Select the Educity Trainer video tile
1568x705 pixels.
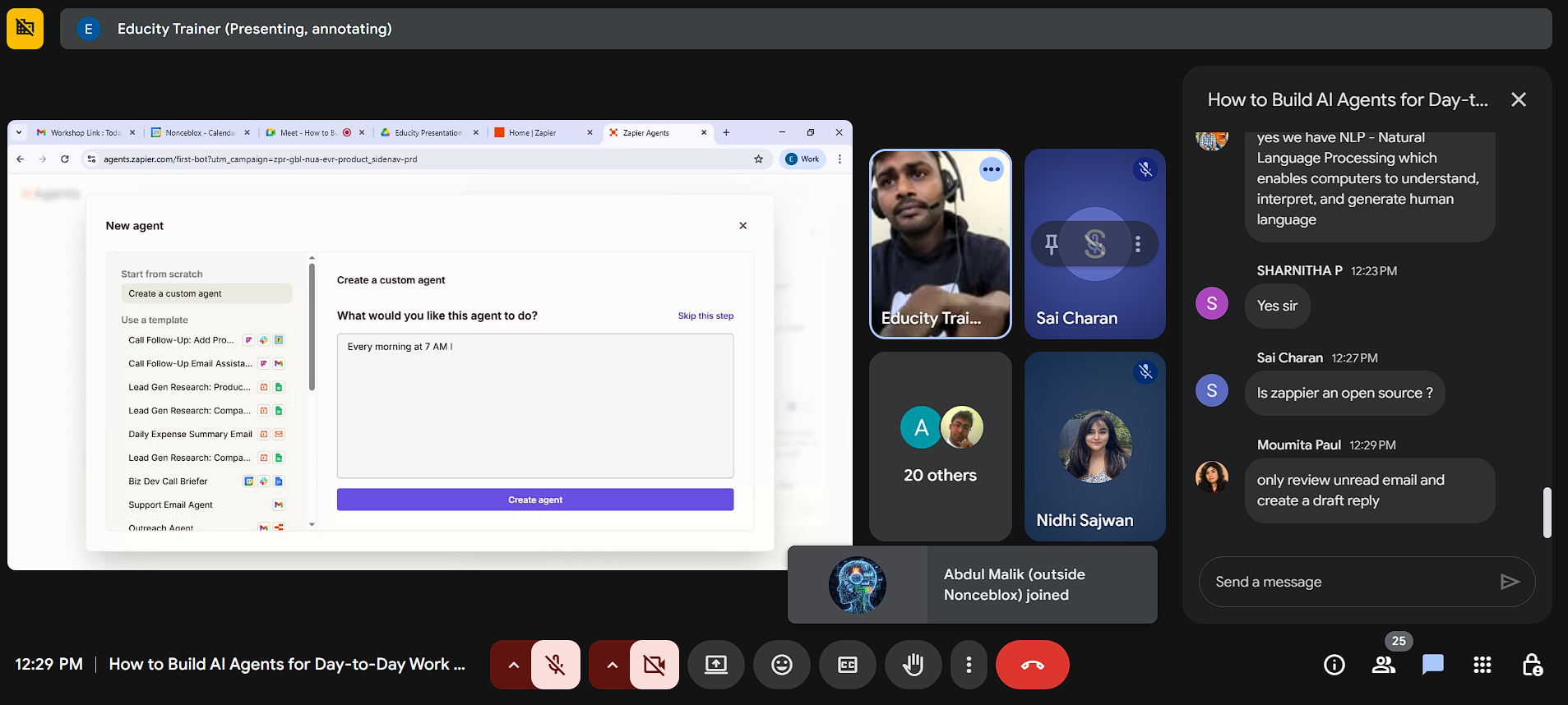pos(941,244)
